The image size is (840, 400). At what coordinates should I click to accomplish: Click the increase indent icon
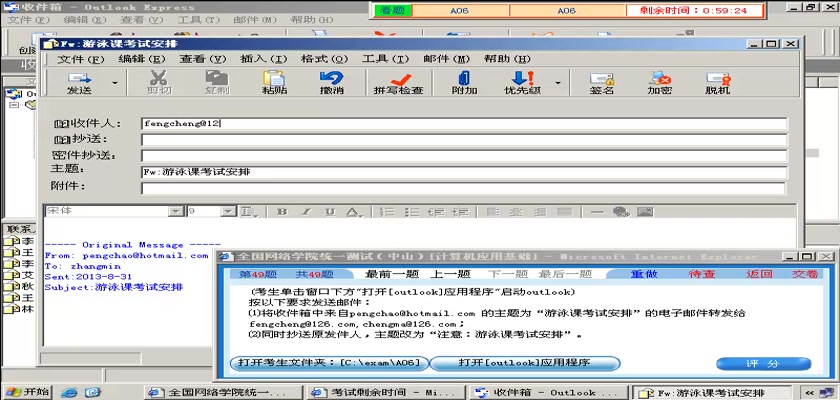[x=460, y=212]
